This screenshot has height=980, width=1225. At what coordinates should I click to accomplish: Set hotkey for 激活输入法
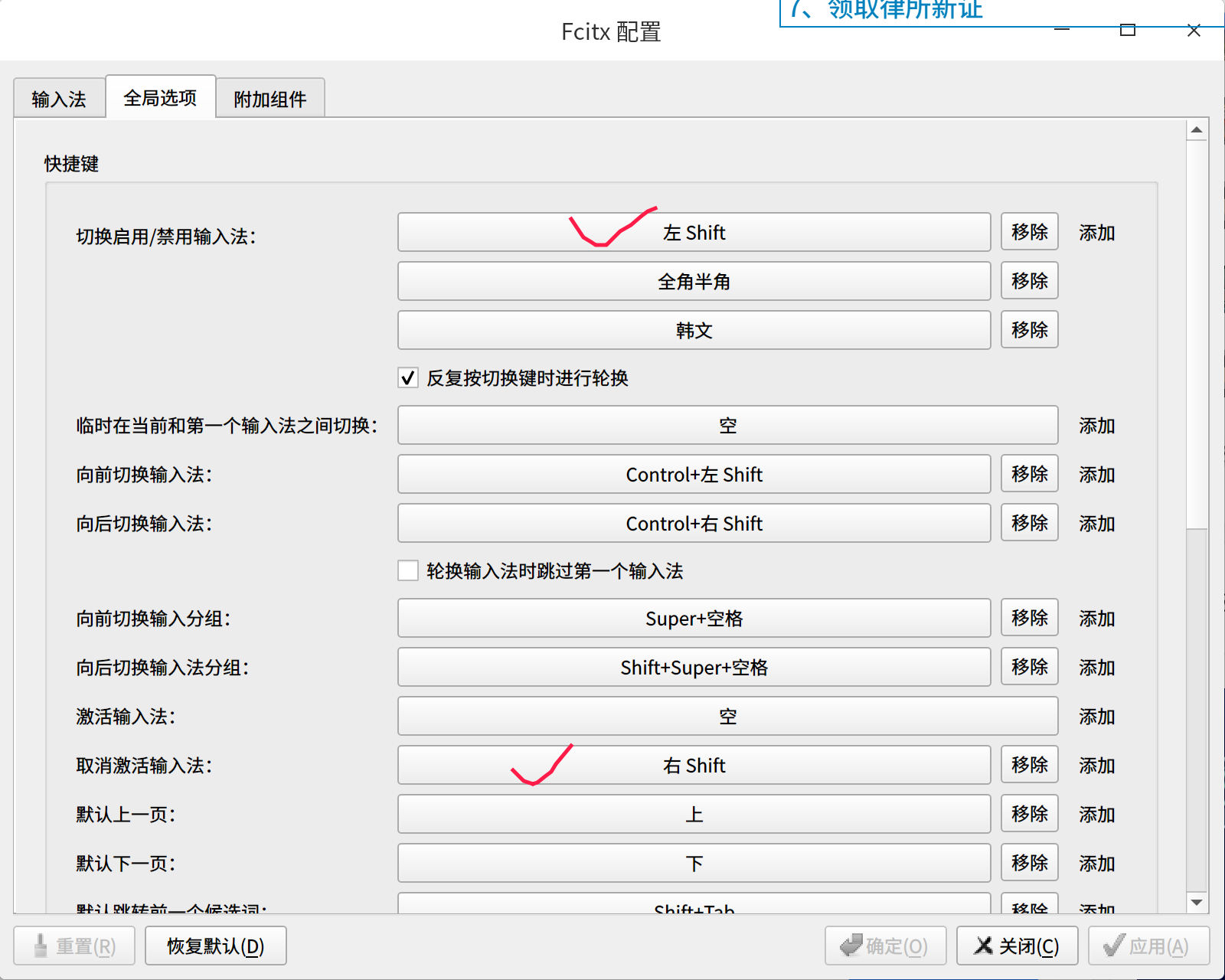[728, 716]
